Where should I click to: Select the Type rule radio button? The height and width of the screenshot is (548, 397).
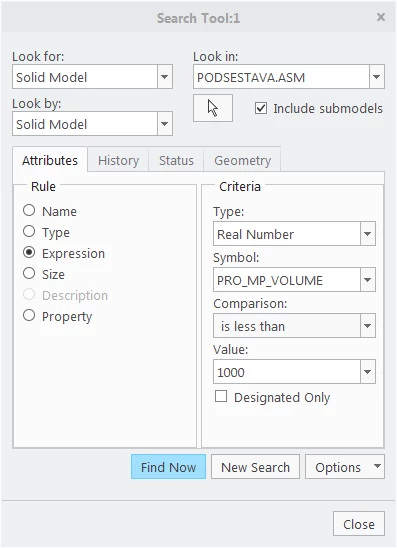click(29, 231)
